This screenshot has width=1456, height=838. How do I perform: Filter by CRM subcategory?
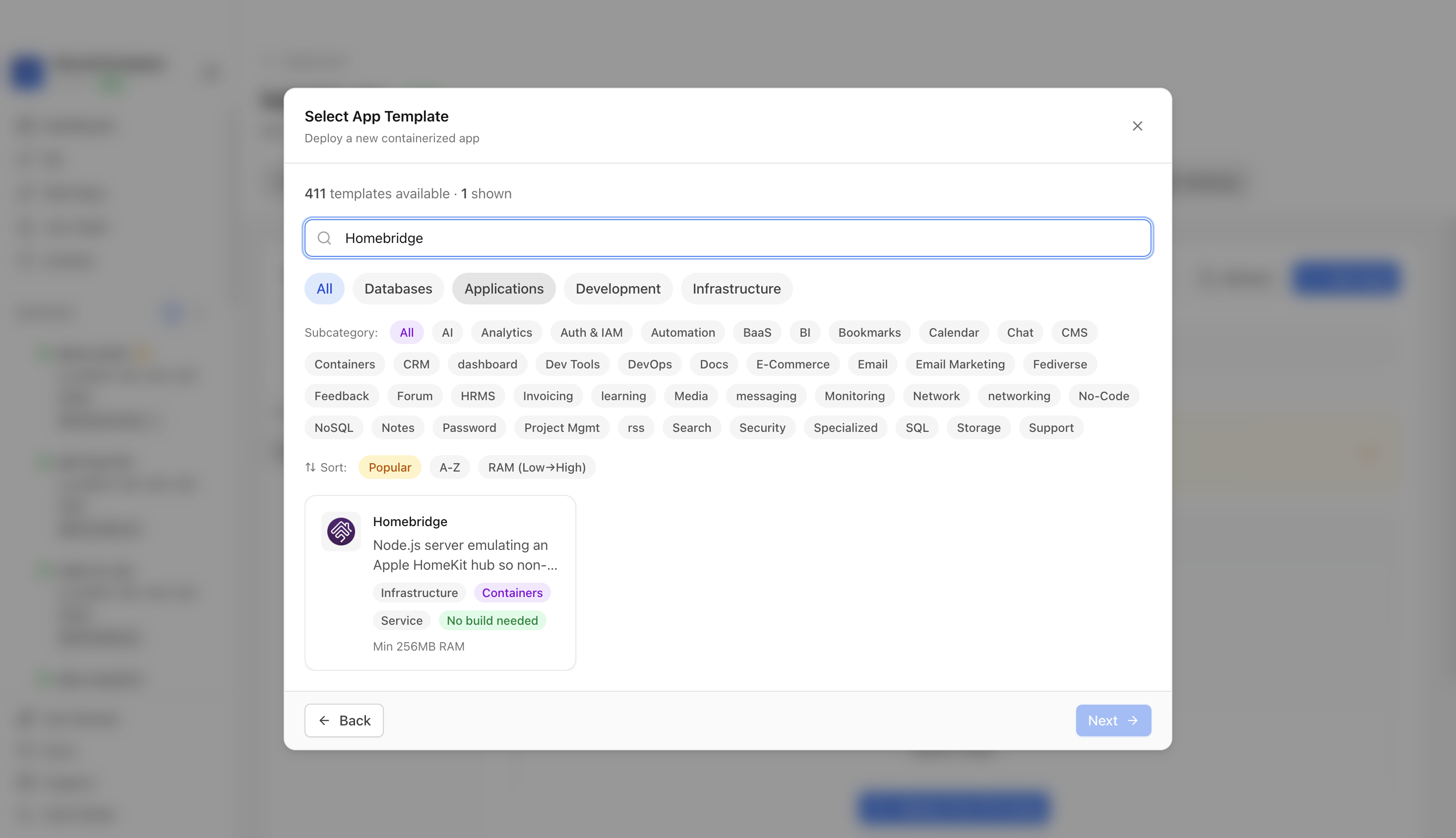click(x=416, y=364)
